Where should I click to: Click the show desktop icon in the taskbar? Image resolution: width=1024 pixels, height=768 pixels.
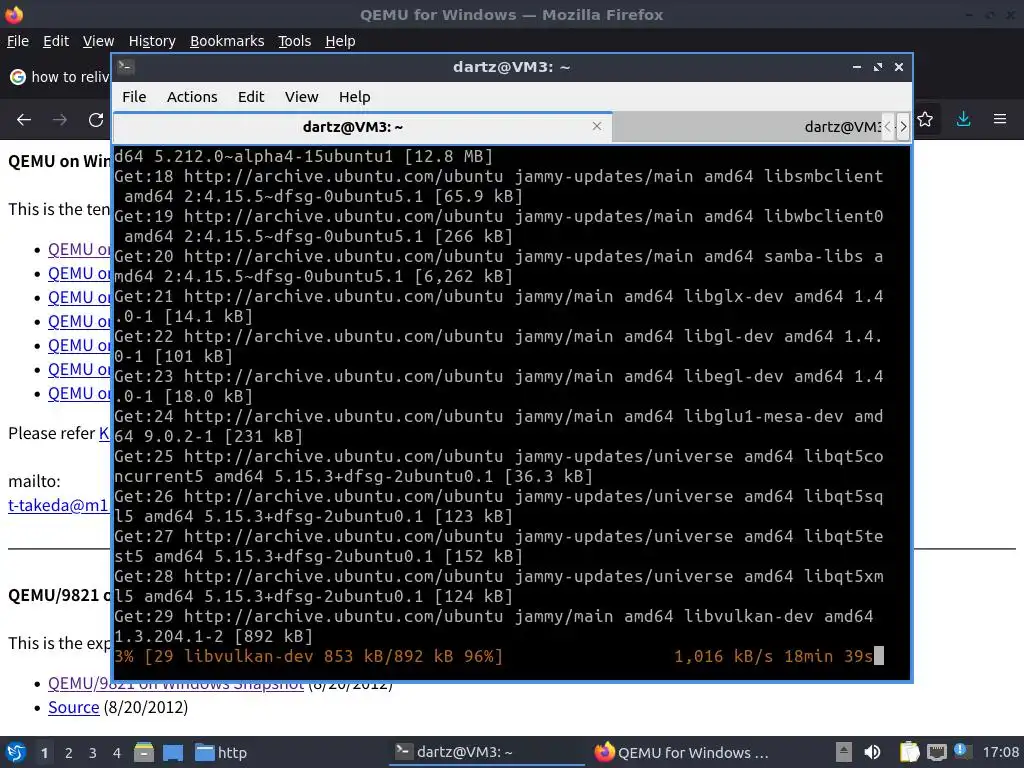point(173,752)
